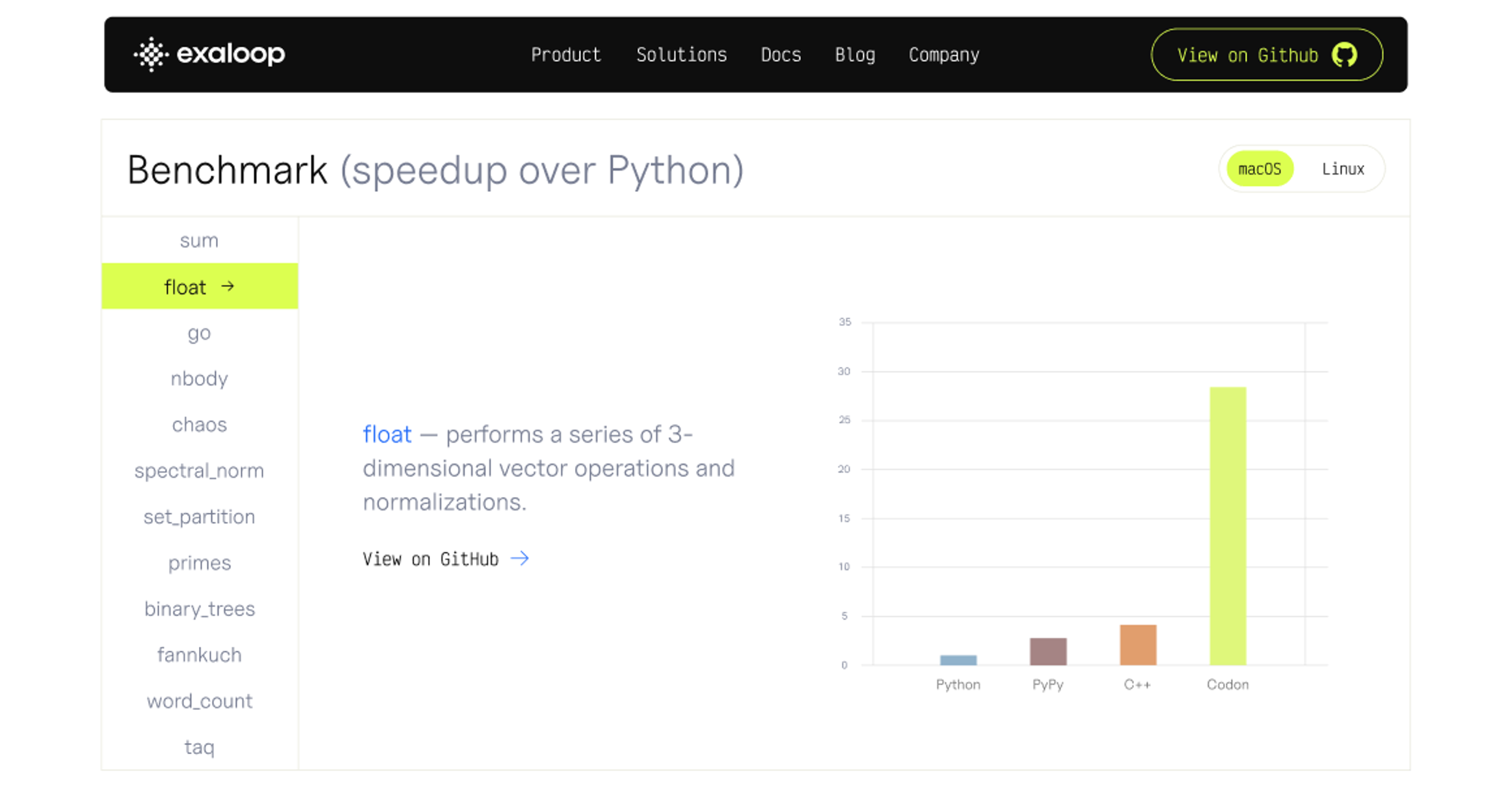Screen dimensions: 1512x807
Task: Click the Benchmark heading text
Action: tap(227, 170)
